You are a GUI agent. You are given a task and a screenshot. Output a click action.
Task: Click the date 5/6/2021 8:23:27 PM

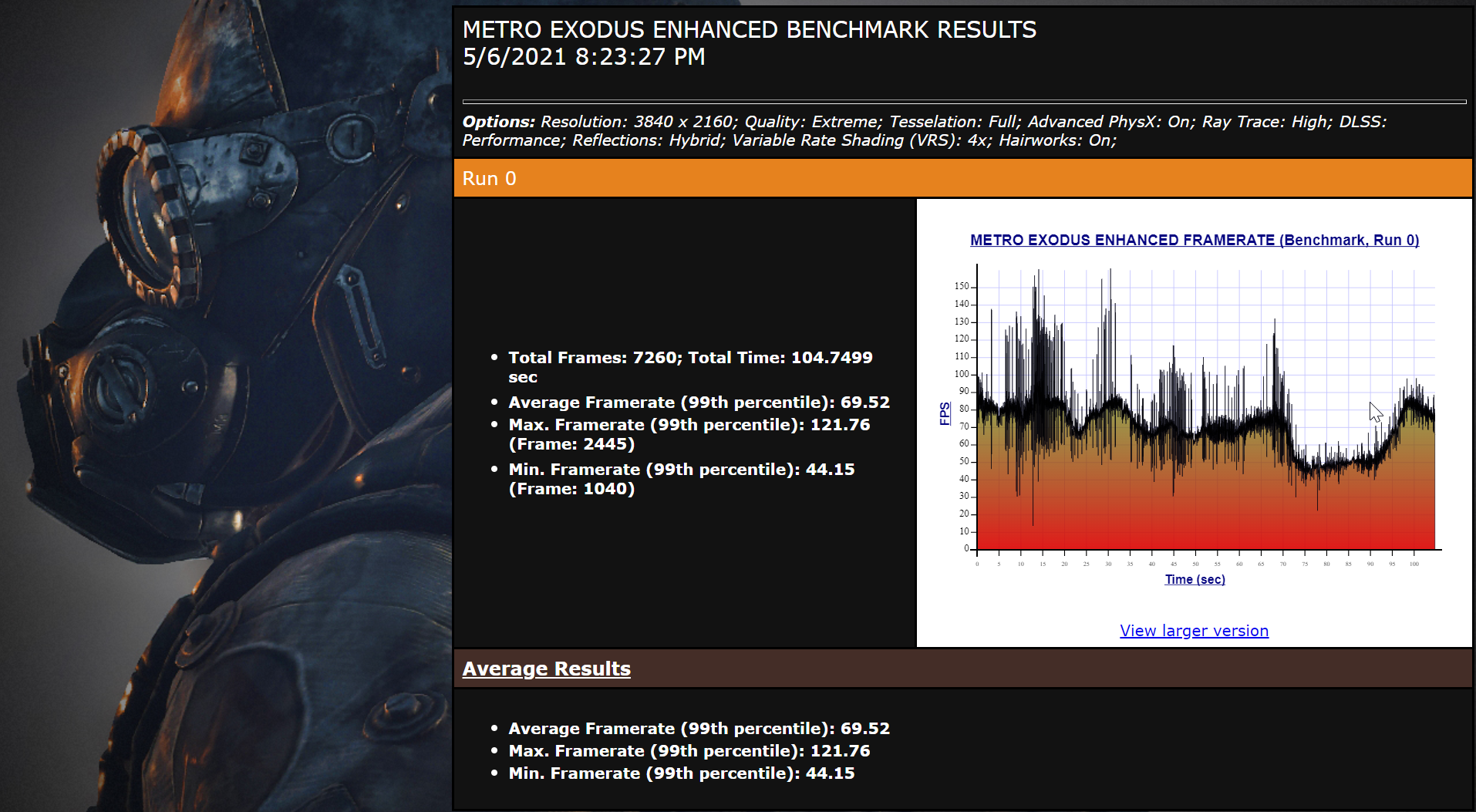coord(584,57)
